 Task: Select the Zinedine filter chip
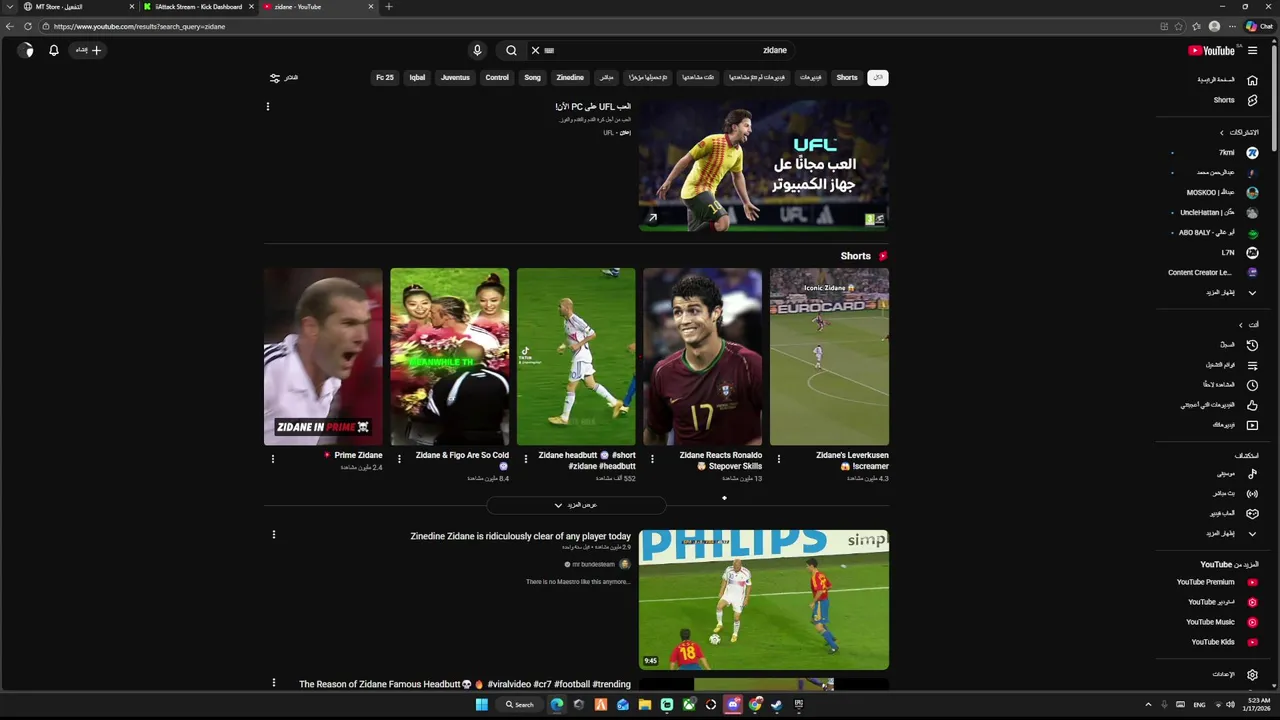point(570,77)
